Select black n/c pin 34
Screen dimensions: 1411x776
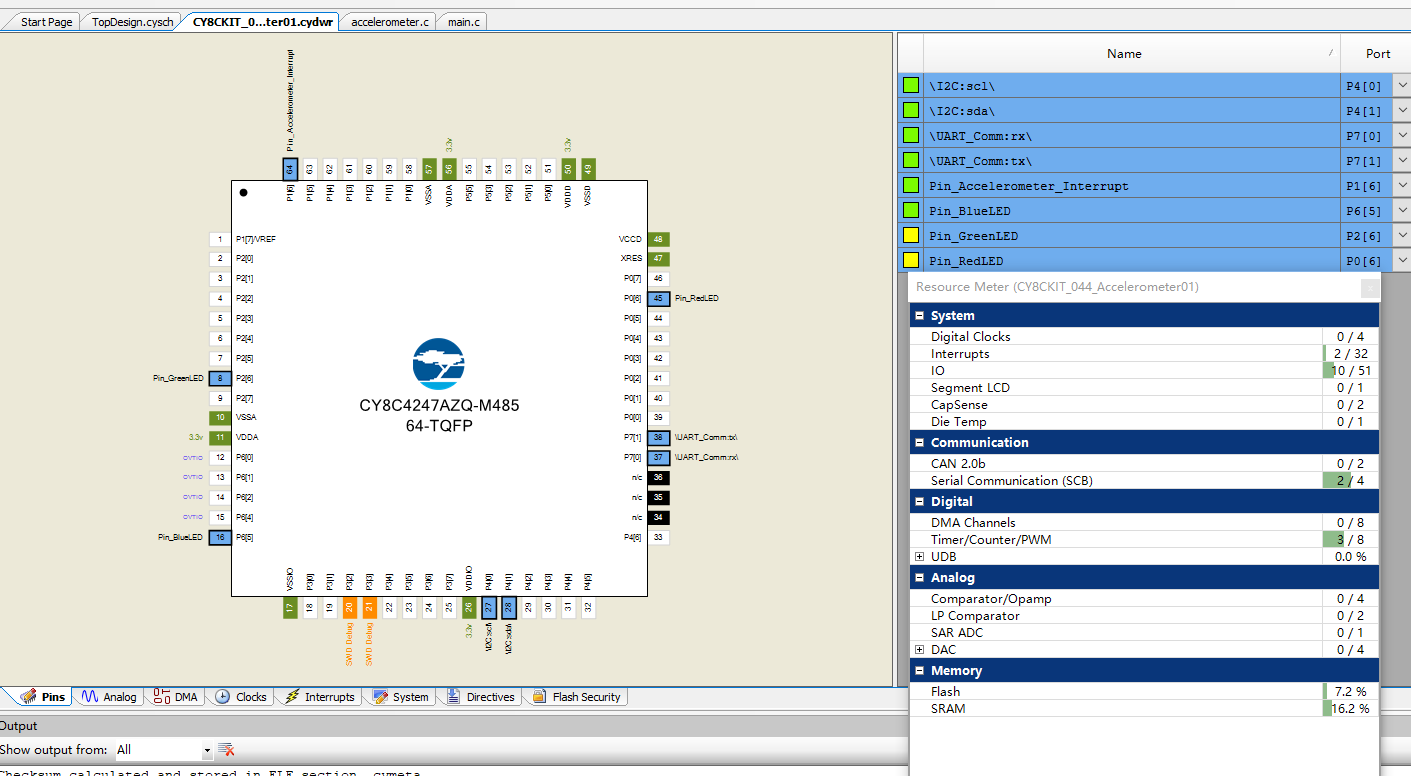coord(658,517)
